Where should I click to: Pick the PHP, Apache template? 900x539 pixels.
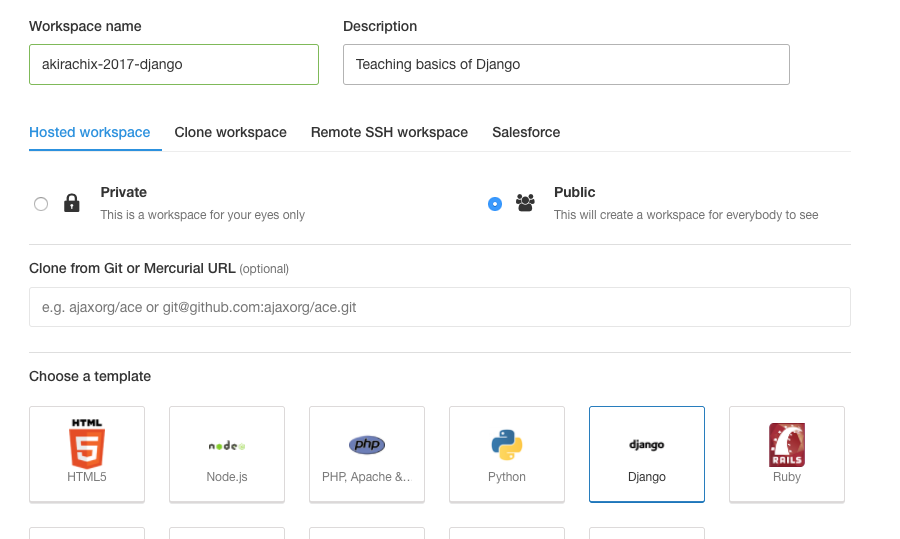click(367, 453)
